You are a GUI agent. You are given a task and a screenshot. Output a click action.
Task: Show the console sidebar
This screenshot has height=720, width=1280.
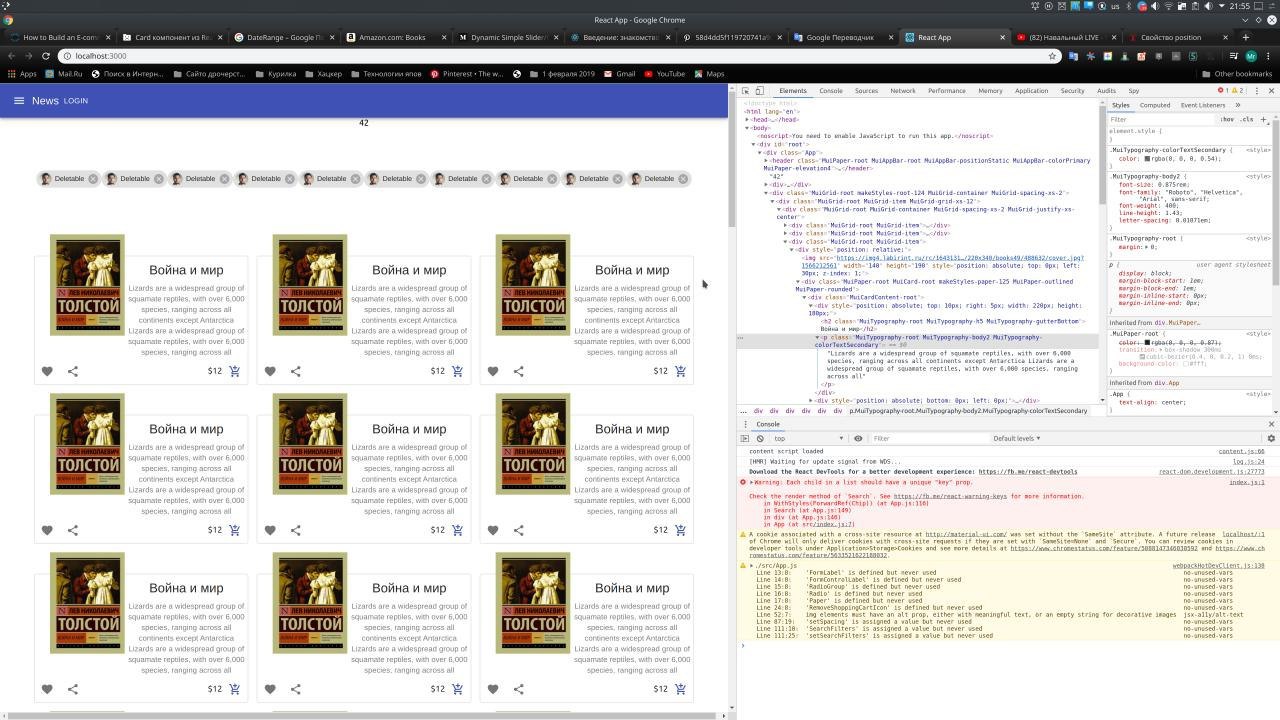click(x=745, y=438)
